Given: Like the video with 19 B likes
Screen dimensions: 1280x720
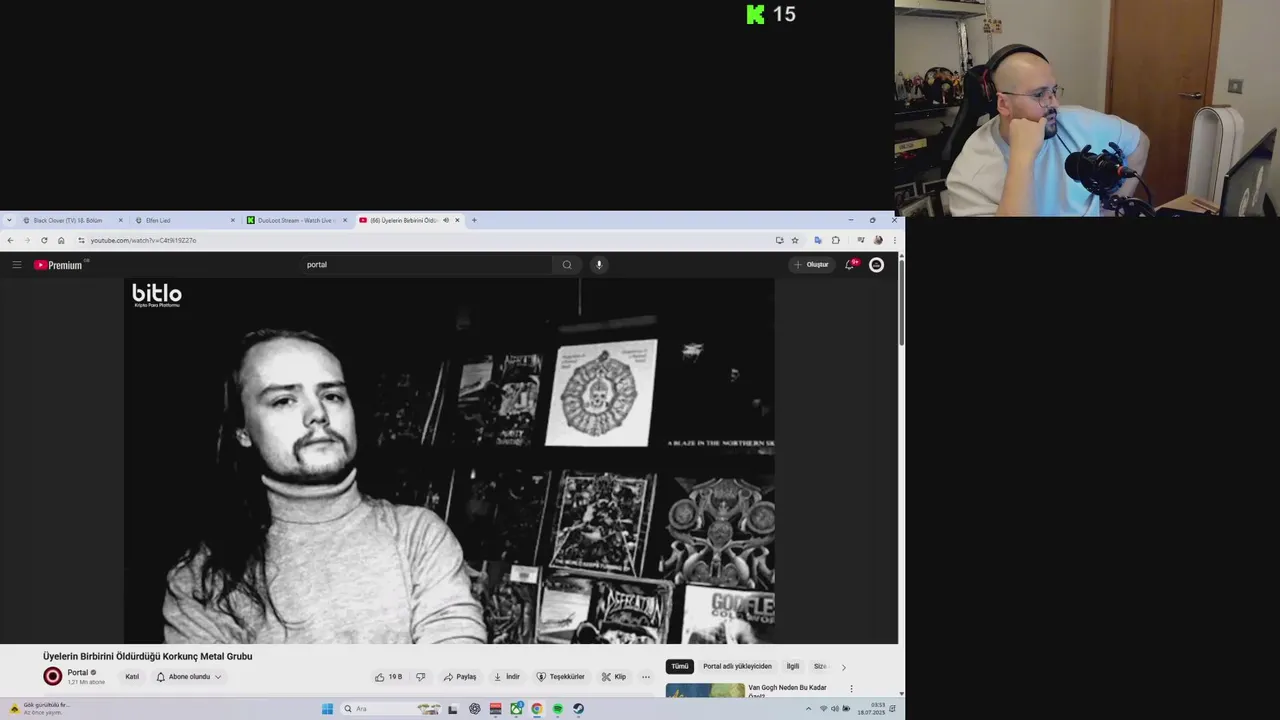Looking at the screenshot, I should tap(388, 677).
